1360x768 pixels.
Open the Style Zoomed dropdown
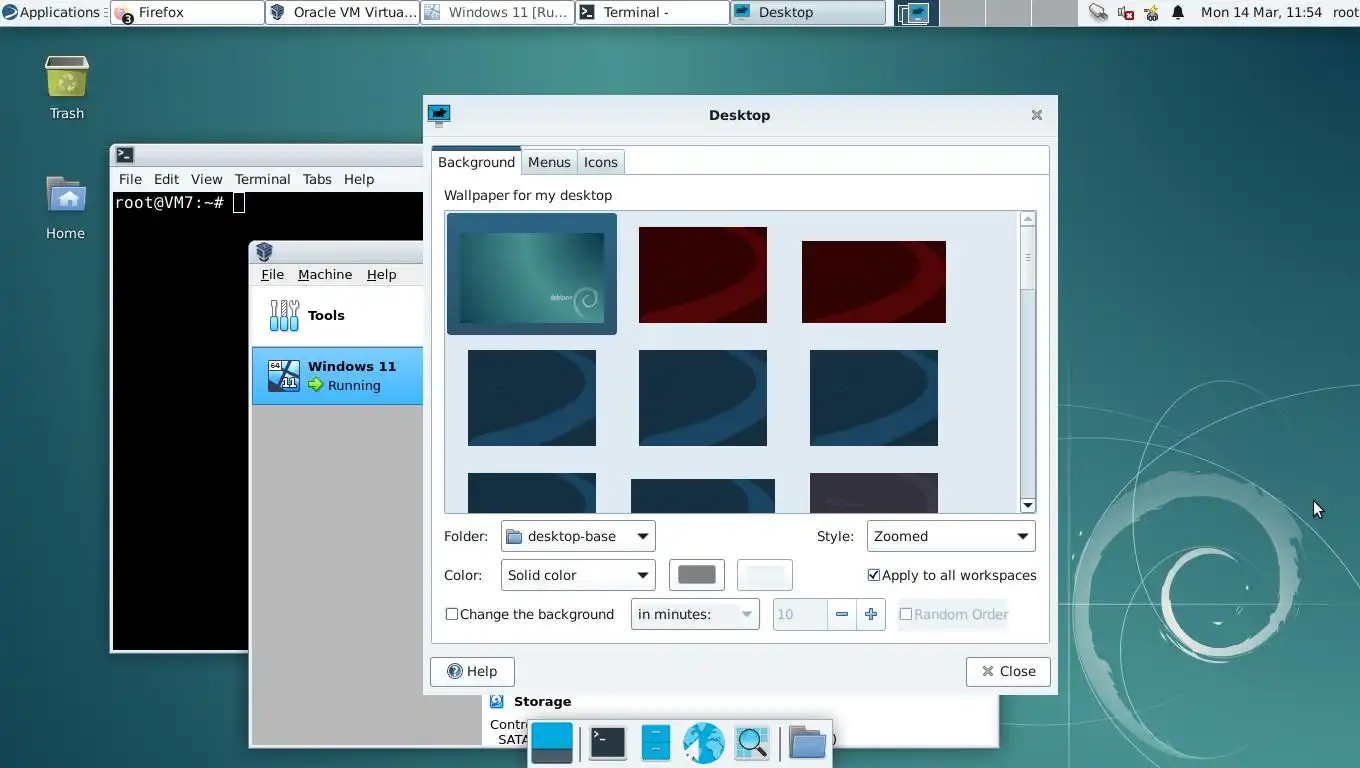(x=951, y=536)
